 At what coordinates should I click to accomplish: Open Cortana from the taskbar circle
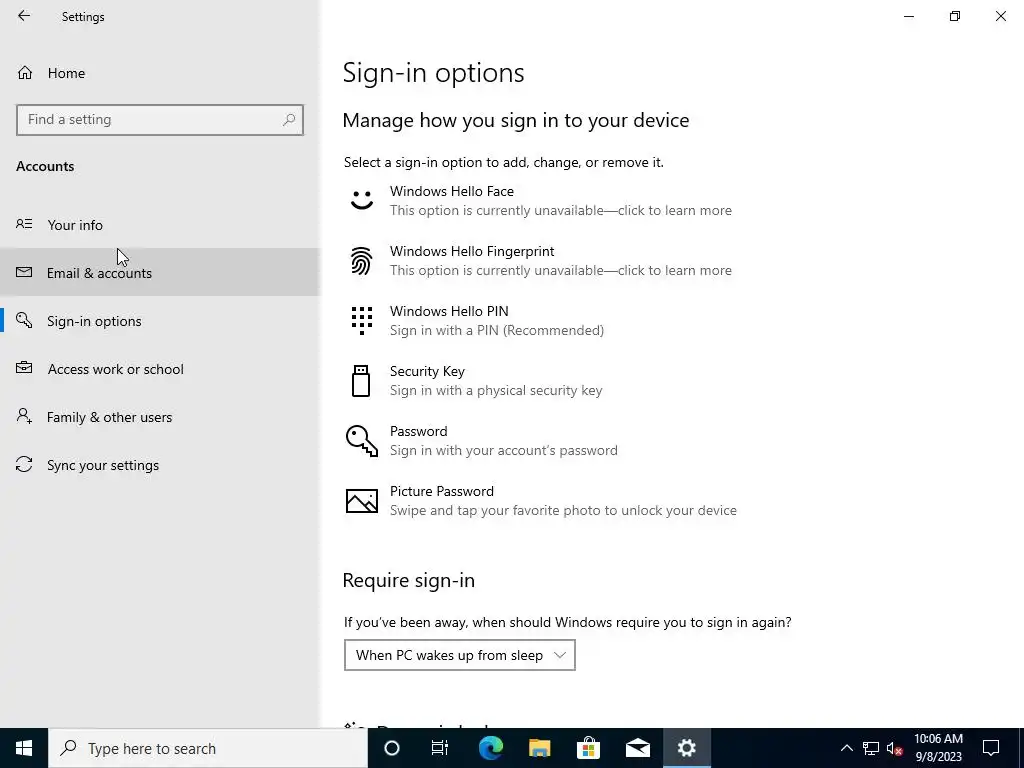pos(391,748)
